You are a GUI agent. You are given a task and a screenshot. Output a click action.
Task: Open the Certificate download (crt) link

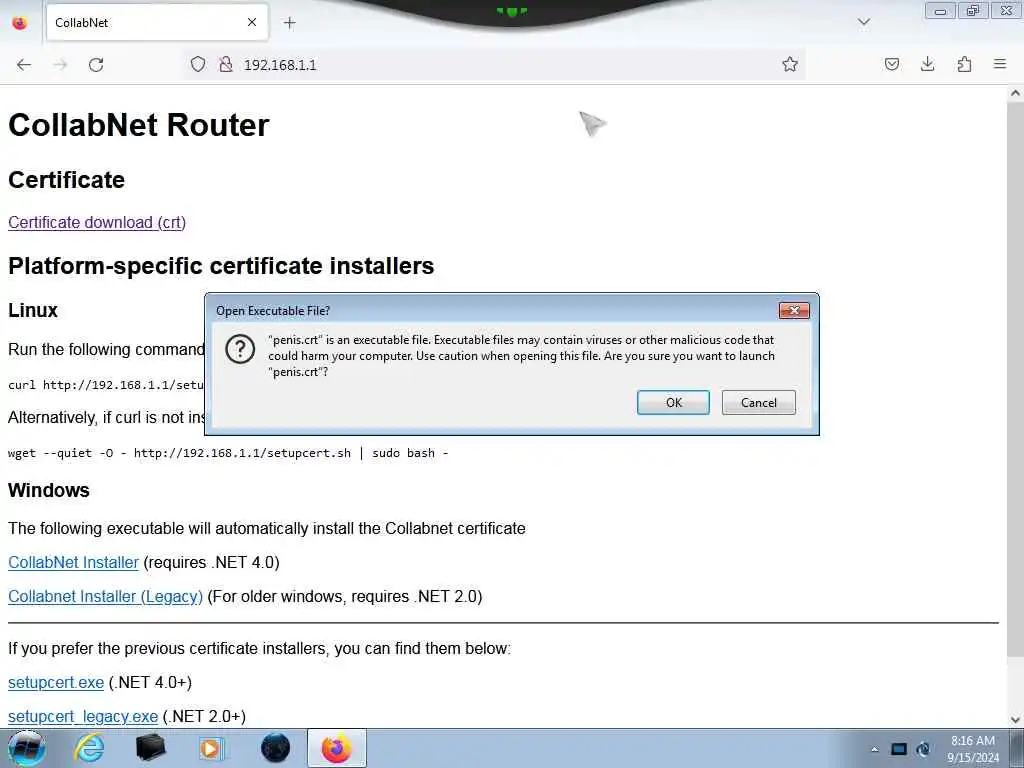click(97, 223)
